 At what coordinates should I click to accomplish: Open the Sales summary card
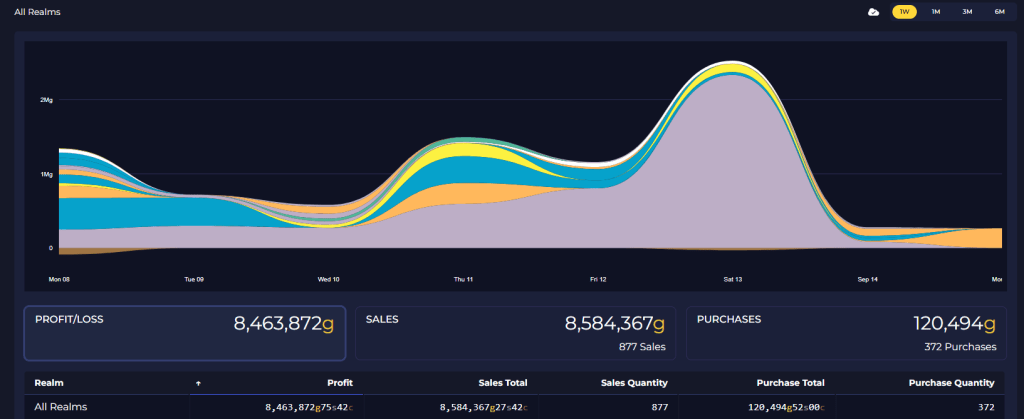(x=515, y=333)
